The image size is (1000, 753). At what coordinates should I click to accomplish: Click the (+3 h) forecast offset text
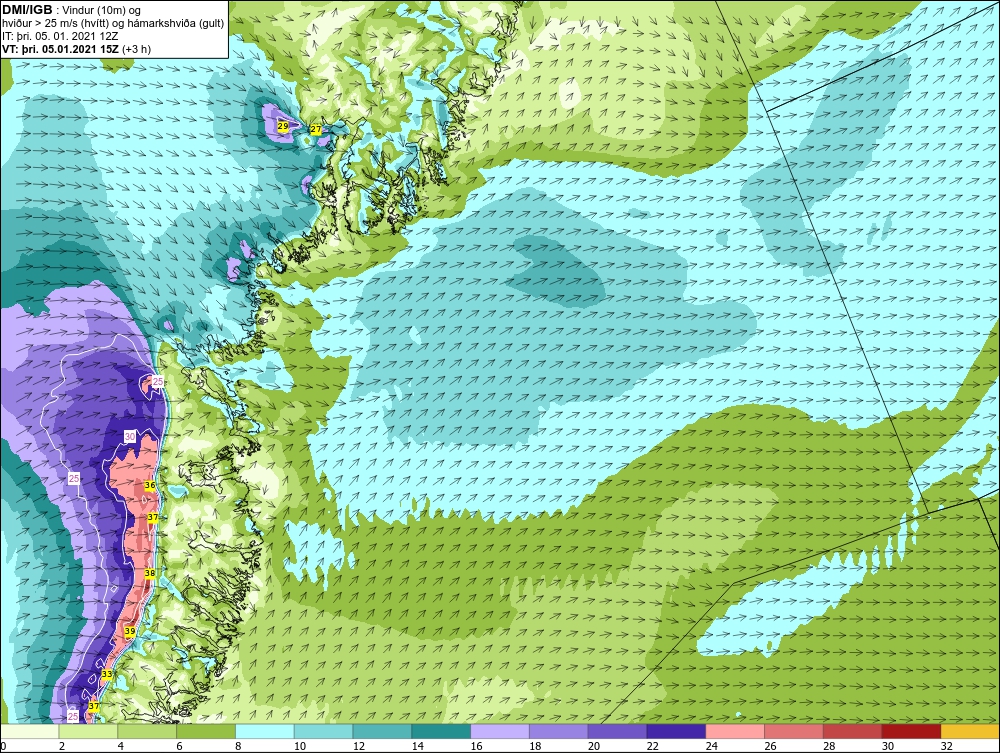click(136, 49)
